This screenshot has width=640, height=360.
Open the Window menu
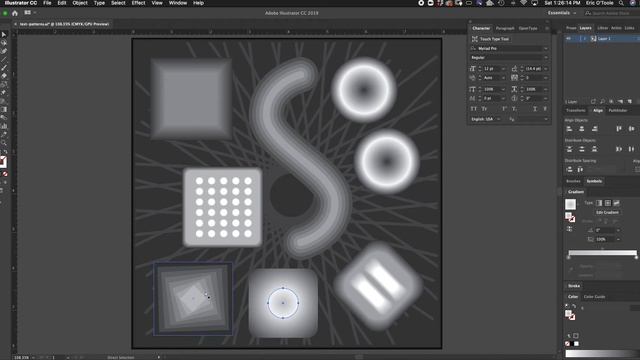click(178, 3)
